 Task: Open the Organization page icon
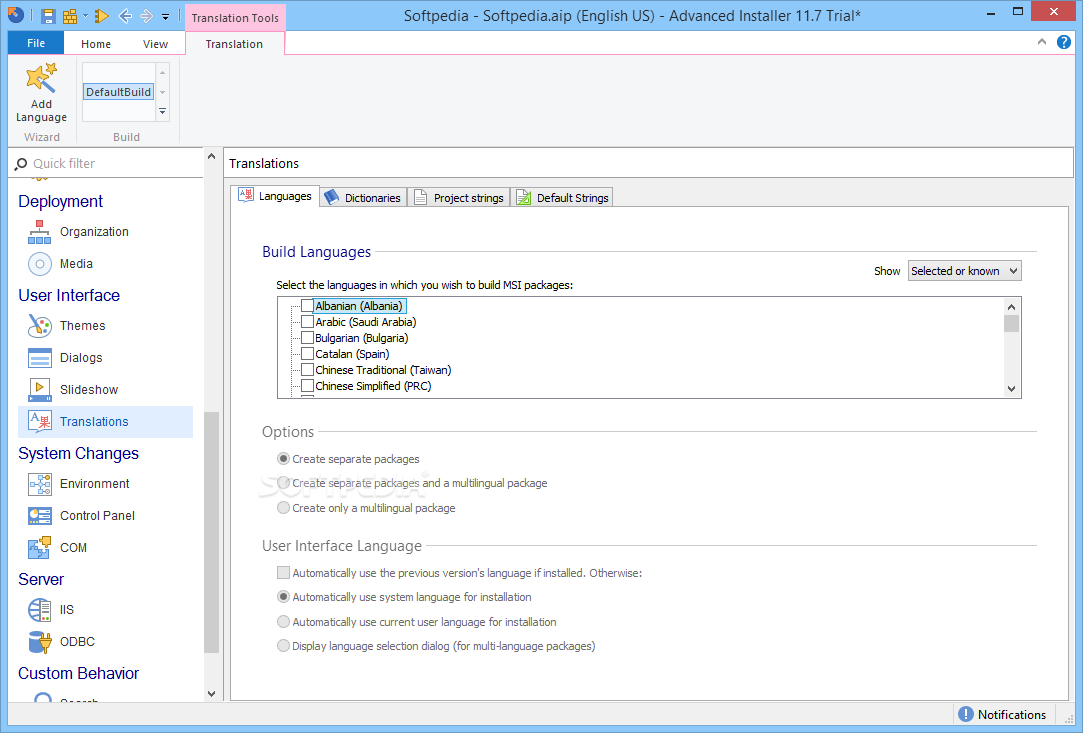[39, 232]
